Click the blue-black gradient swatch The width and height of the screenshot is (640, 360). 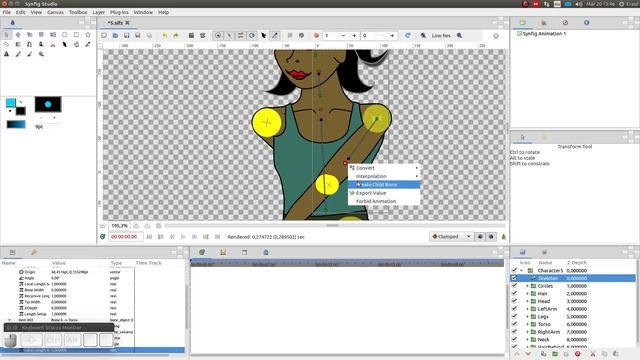[x=16, y=124]
